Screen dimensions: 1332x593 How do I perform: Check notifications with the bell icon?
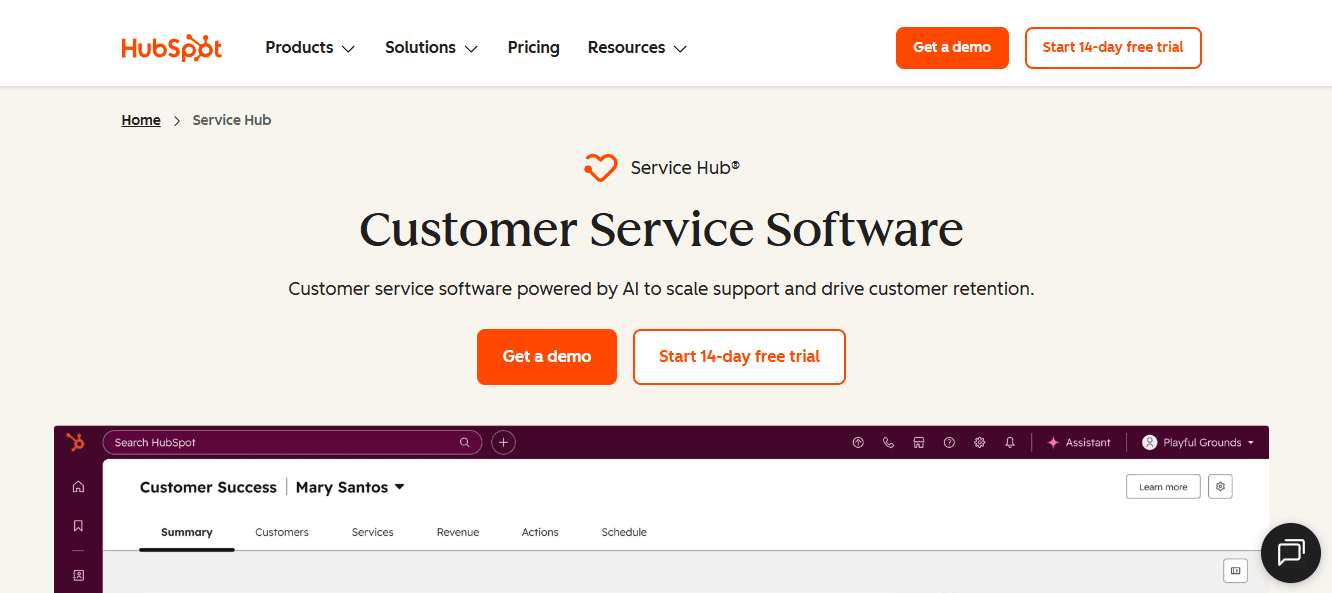click(x=1010, y=442)
